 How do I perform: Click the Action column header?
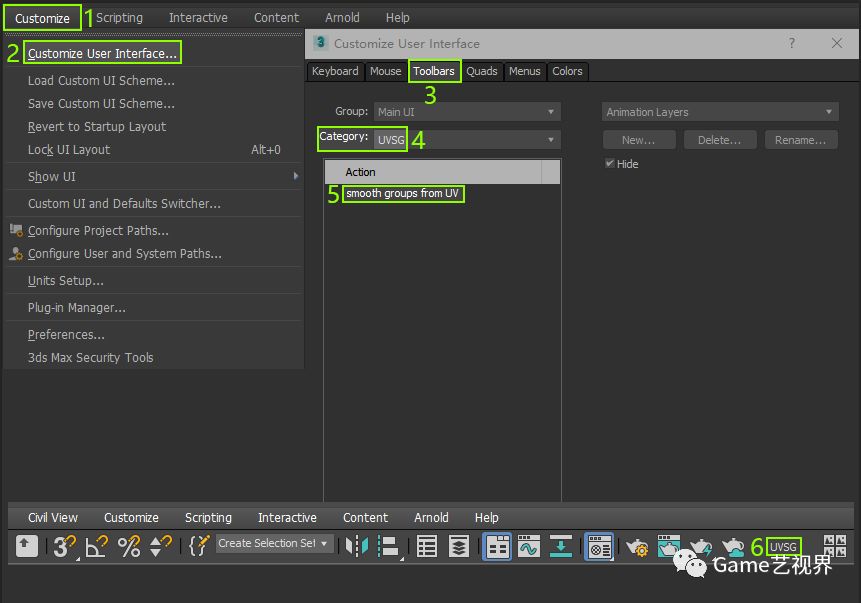coord(433,172)
